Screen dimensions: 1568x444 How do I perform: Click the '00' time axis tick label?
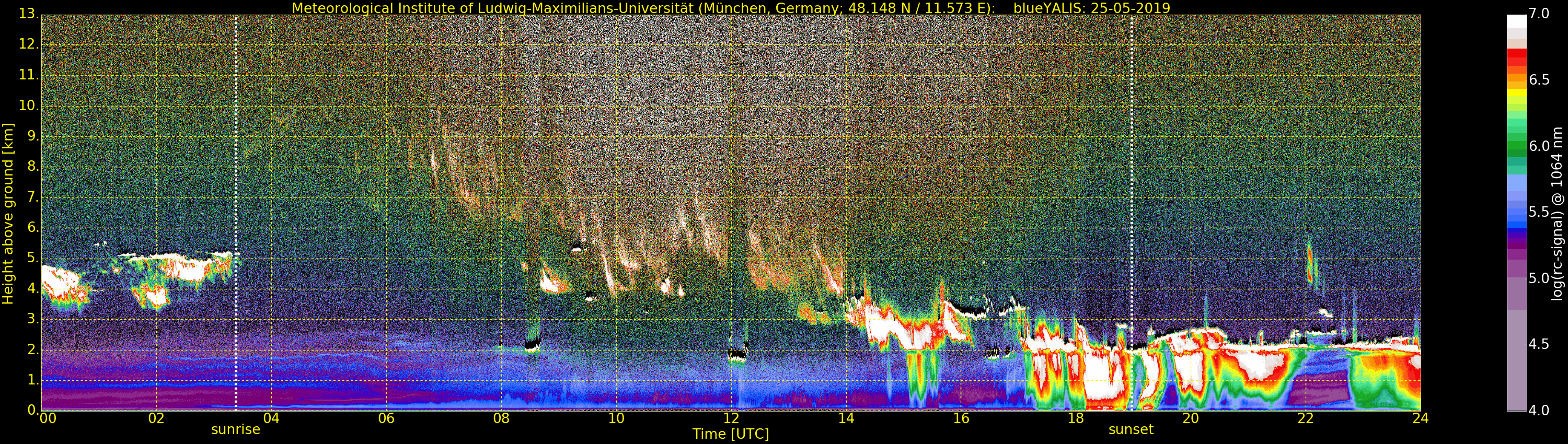pos(48,418)
